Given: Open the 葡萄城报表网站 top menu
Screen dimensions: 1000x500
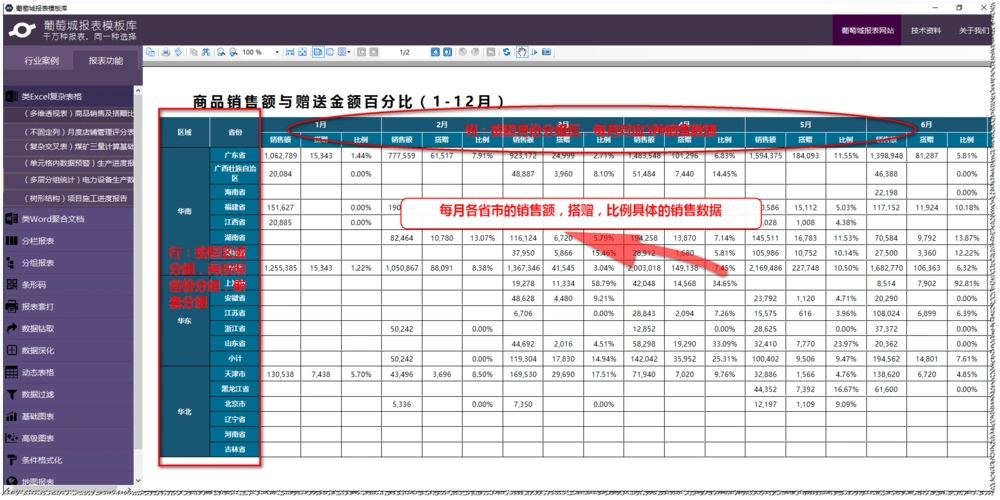Looking at the screenshot, I should tap(867, 30).
